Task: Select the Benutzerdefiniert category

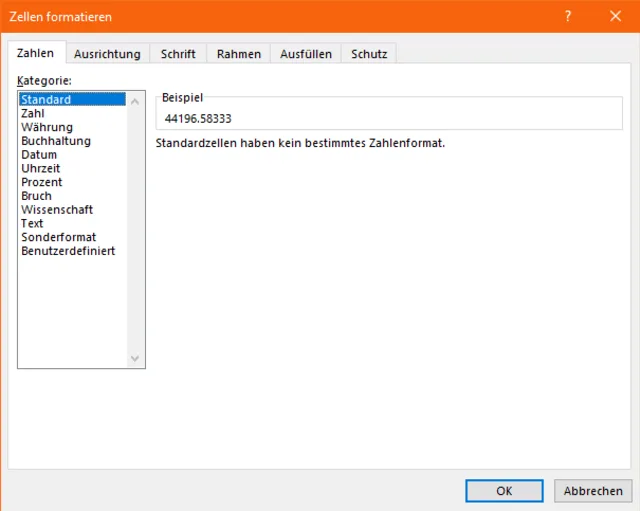Action: tap(72, 251)
